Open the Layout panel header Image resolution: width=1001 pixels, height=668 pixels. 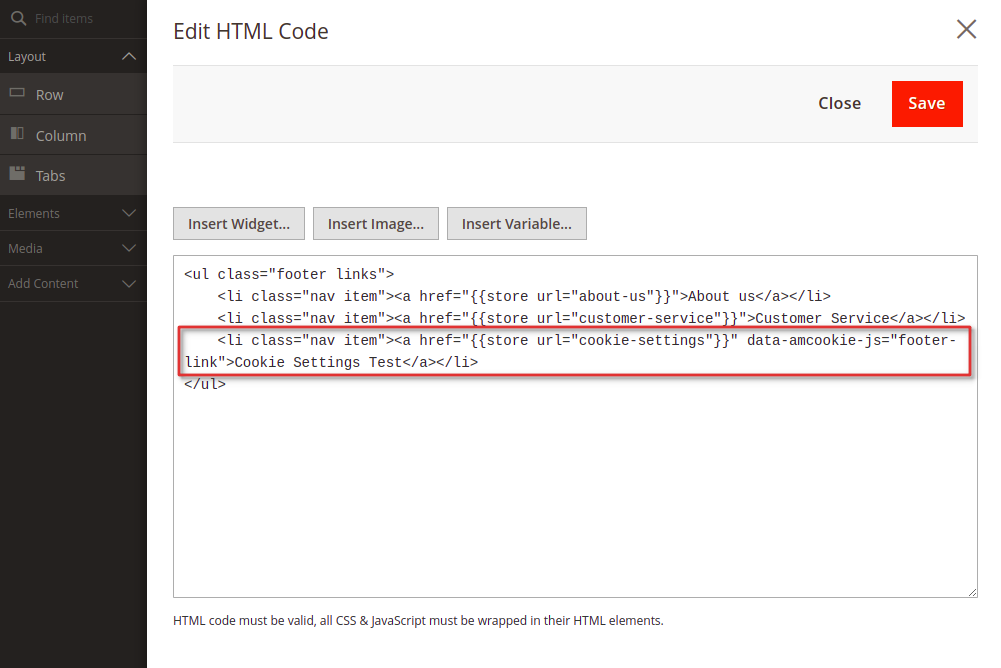pyautogui.click(x=73, y=56)
